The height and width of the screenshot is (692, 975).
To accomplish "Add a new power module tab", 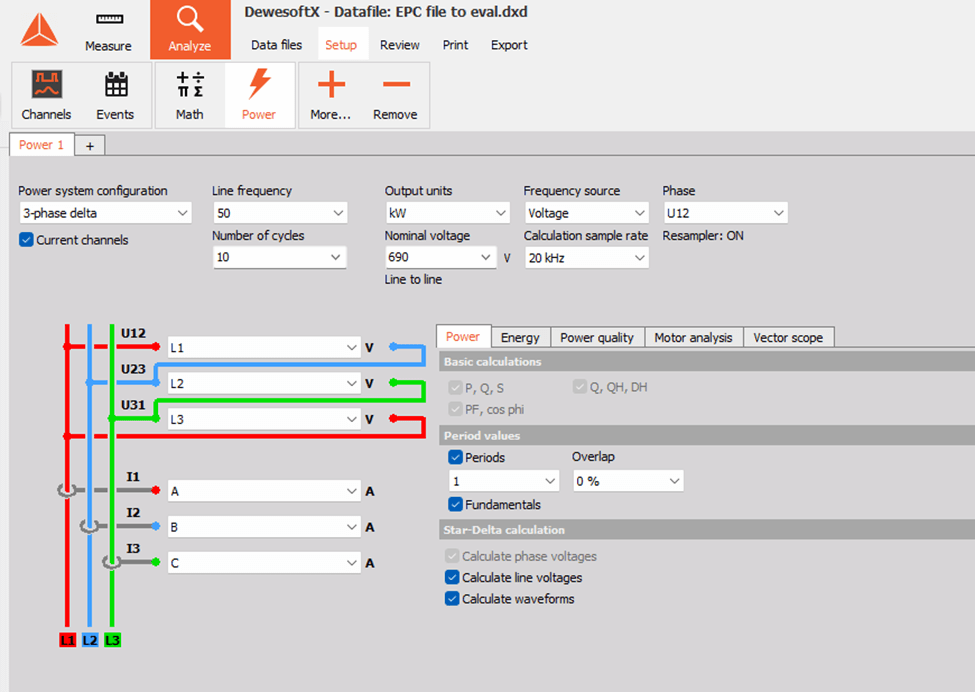I will click(x=89, y=146).
